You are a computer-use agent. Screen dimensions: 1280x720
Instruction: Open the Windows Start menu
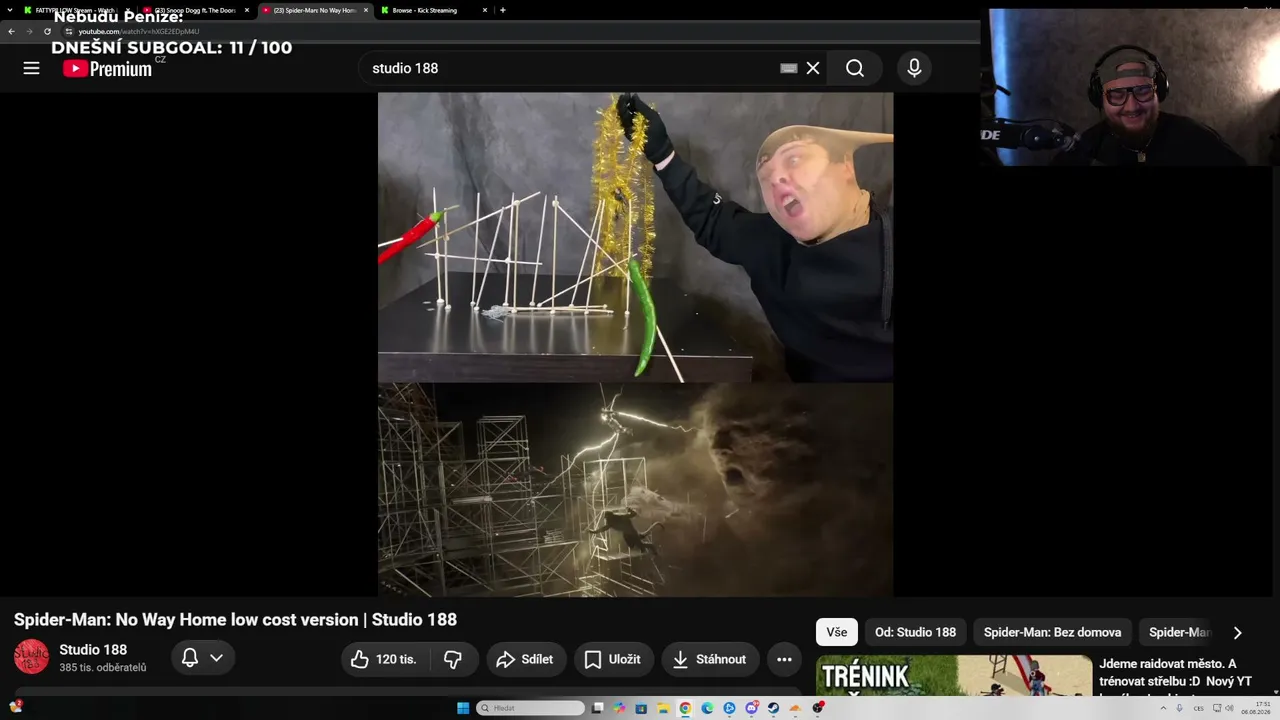[x=463, y=708]
